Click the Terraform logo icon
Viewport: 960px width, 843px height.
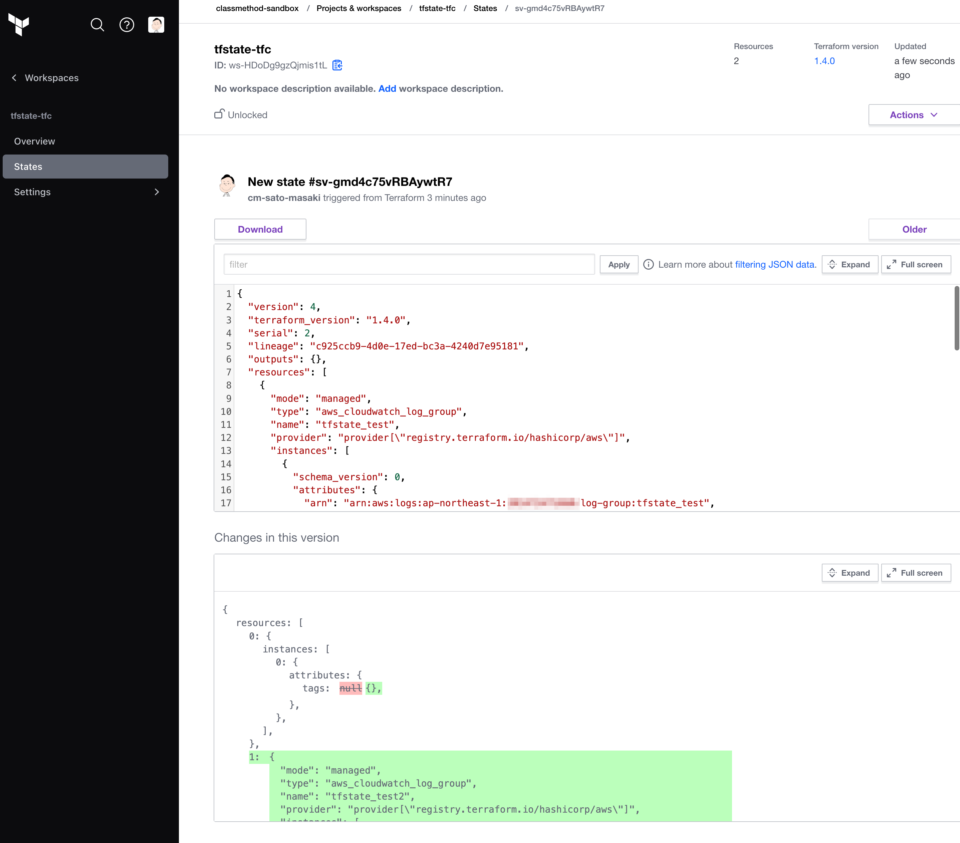pos(19,24)
